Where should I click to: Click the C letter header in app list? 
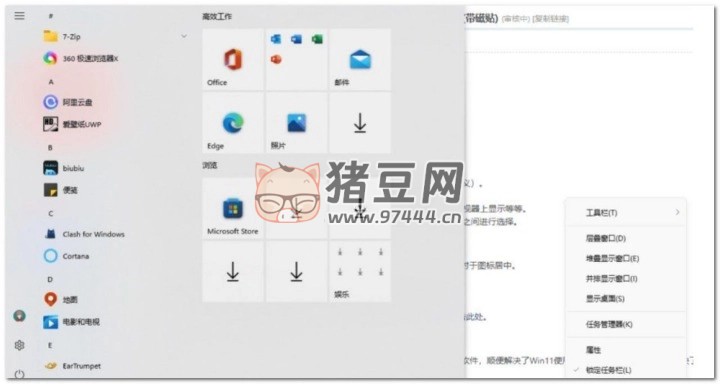(x=51, y=214)
